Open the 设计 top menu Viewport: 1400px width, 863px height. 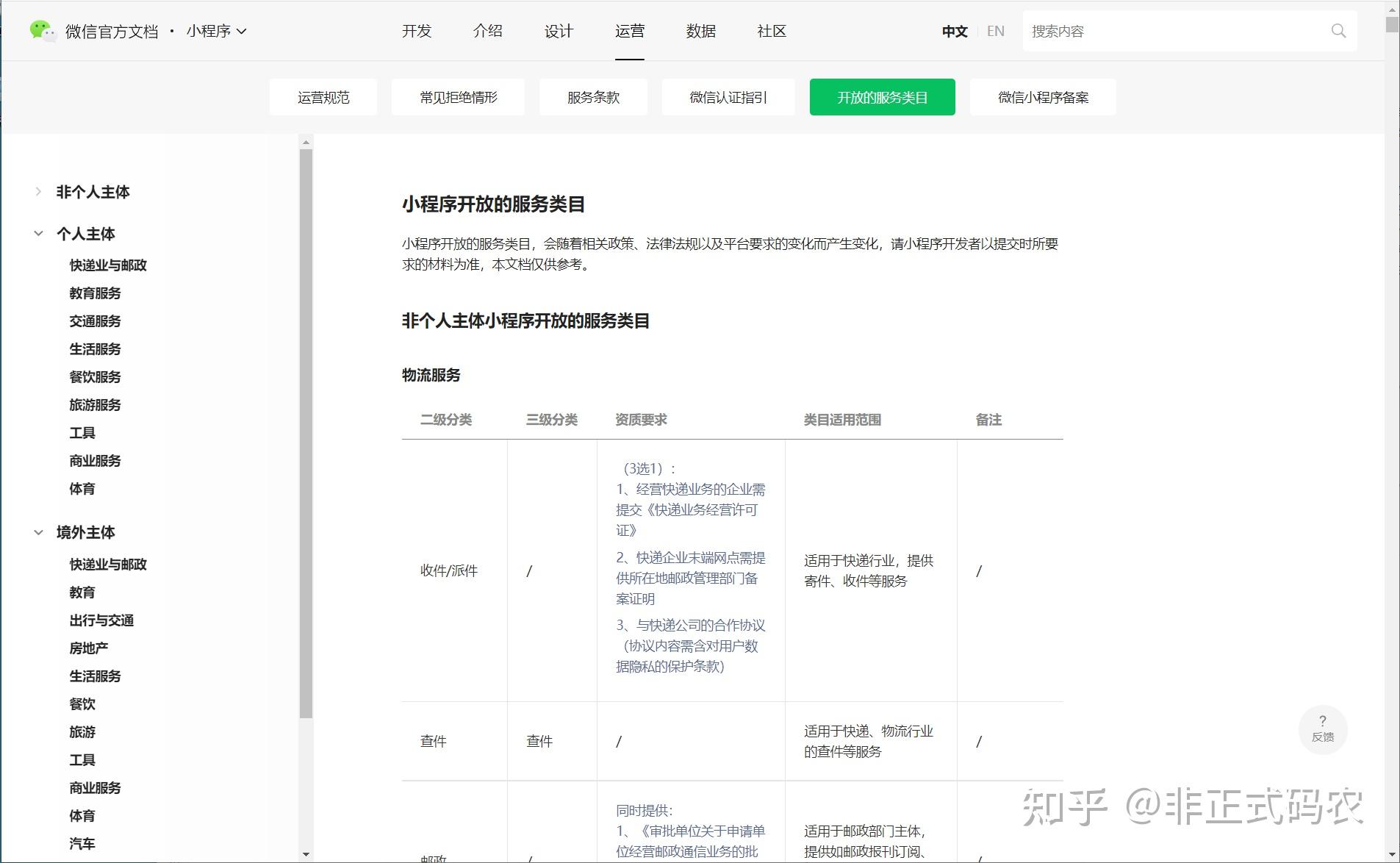[559, 31]
